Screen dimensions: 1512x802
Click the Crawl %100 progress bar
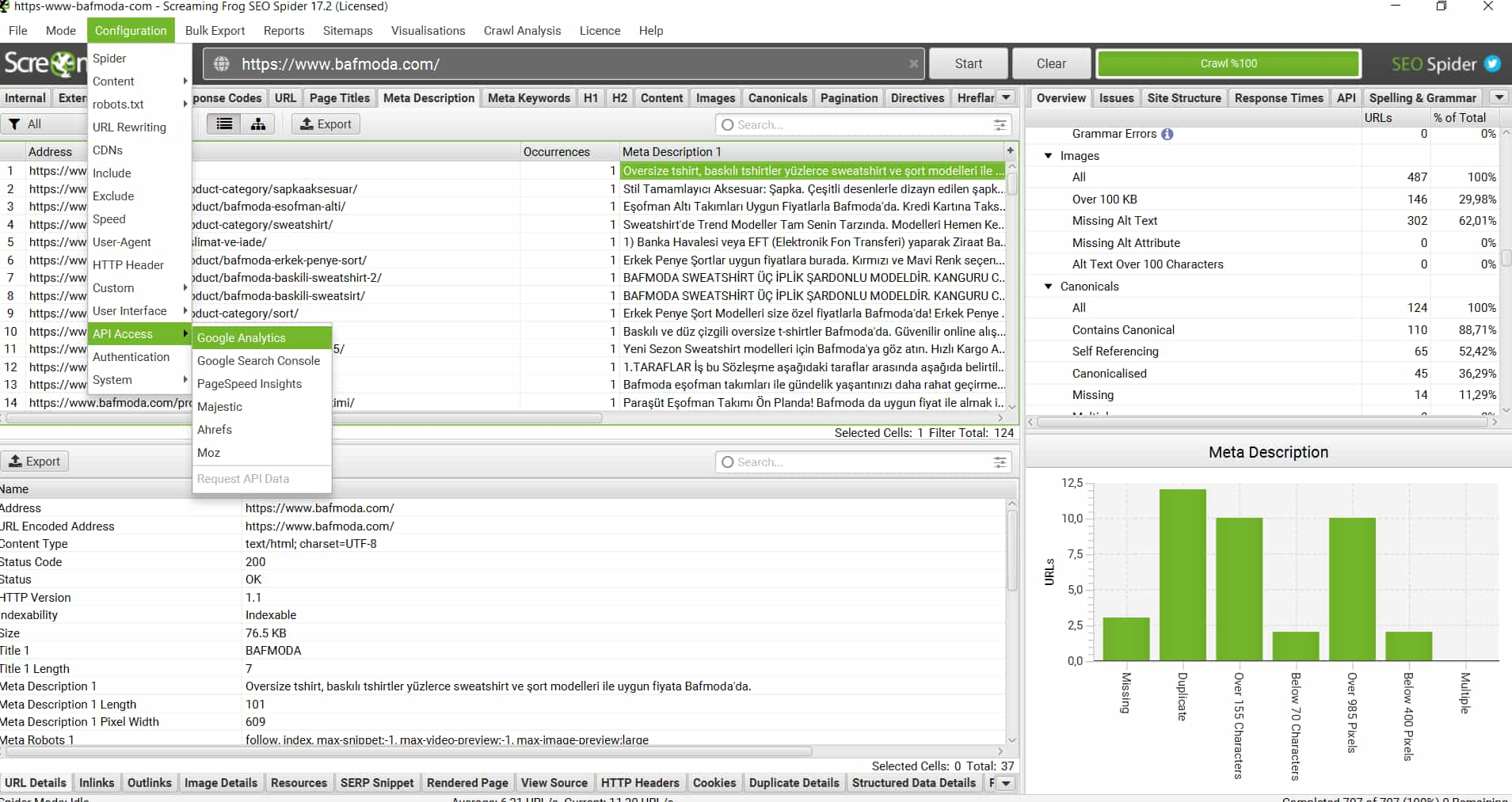click(x=1228, y=64)
